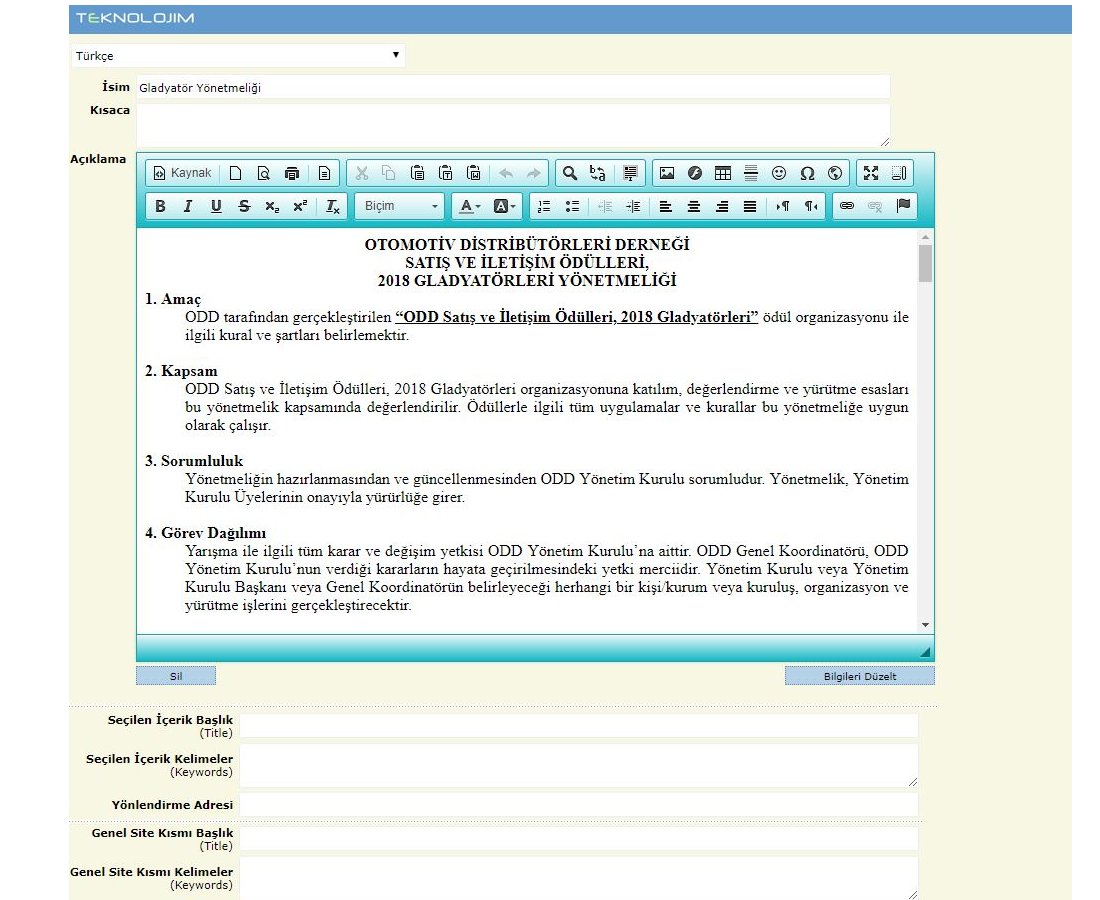Click the Seçilen İçerik Kelimeler keywords field

click(579, 766)
